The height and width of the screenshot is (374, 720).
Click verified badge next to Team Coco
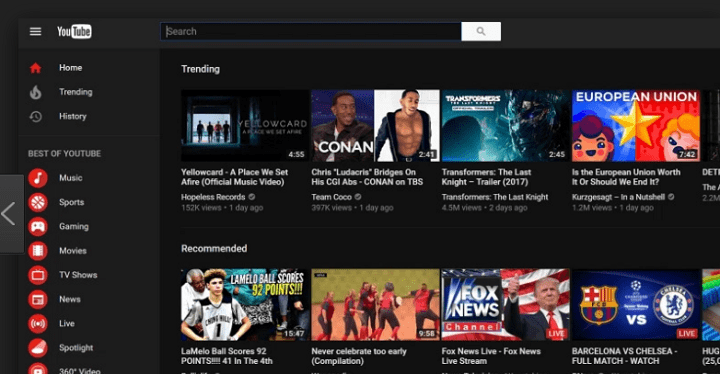click(358, 197)
